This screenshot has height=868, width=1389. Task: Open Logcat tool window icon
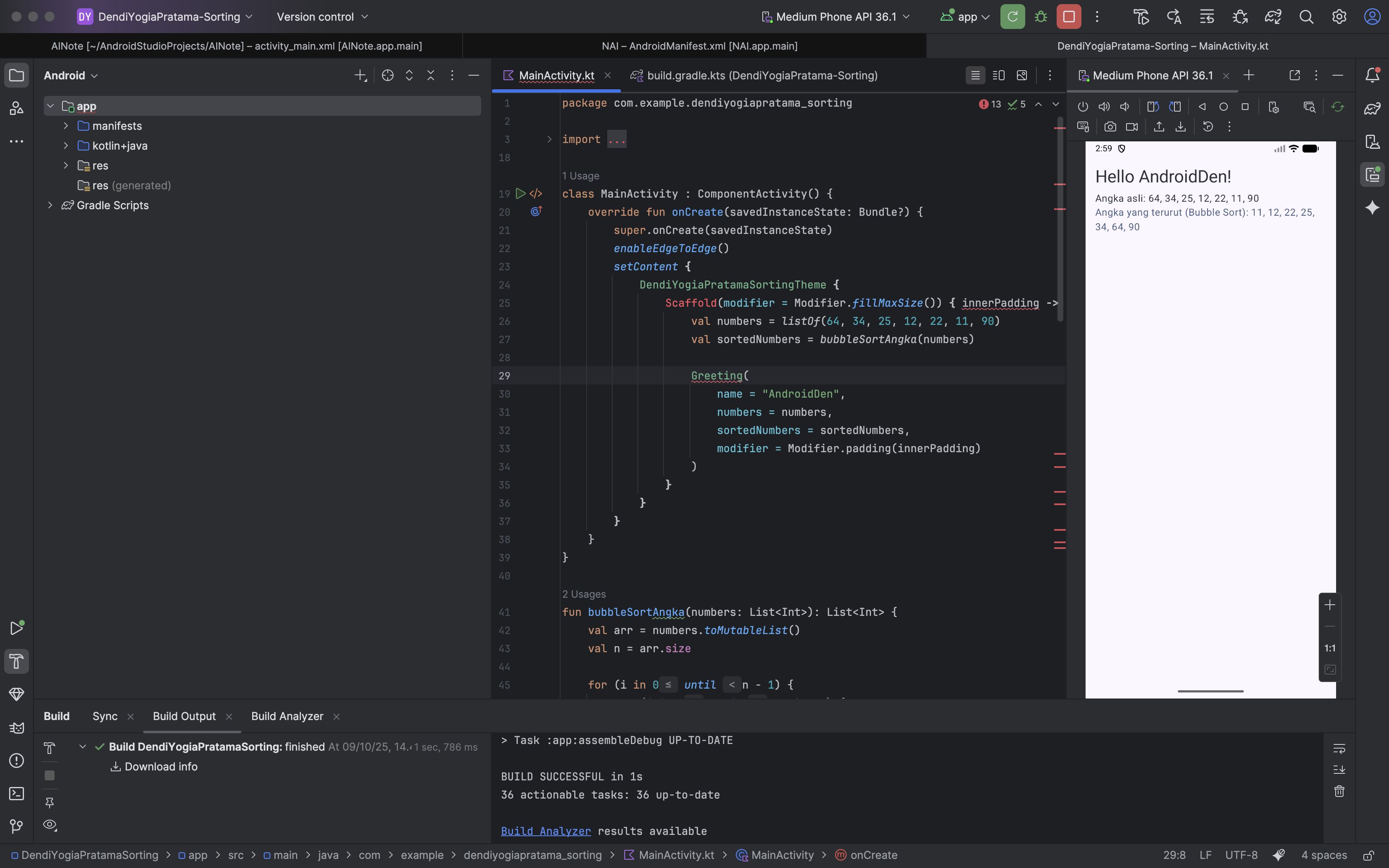(17, 727)
